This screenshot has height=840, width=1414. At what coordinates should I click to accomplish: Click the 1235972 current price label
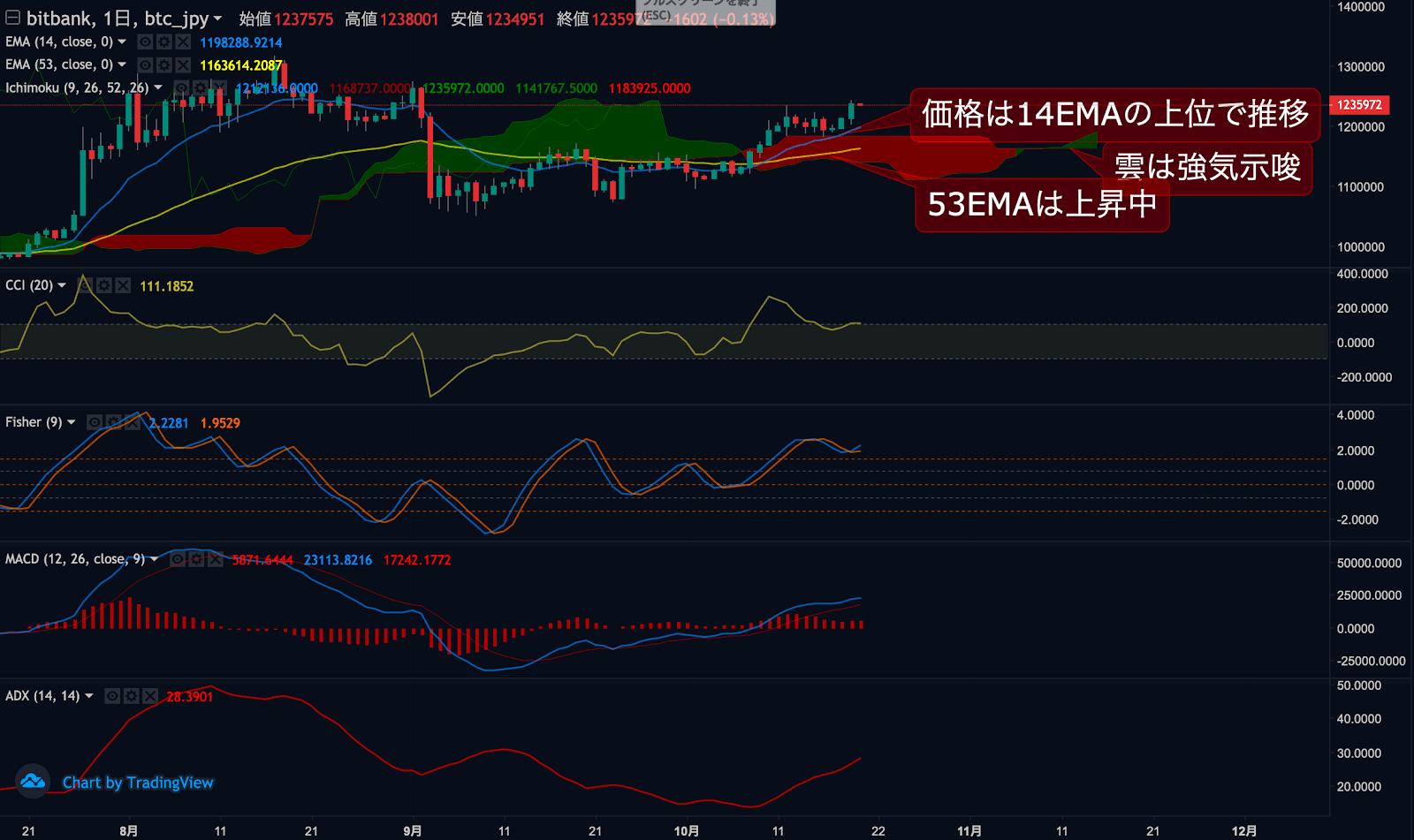pos(1358,105)
